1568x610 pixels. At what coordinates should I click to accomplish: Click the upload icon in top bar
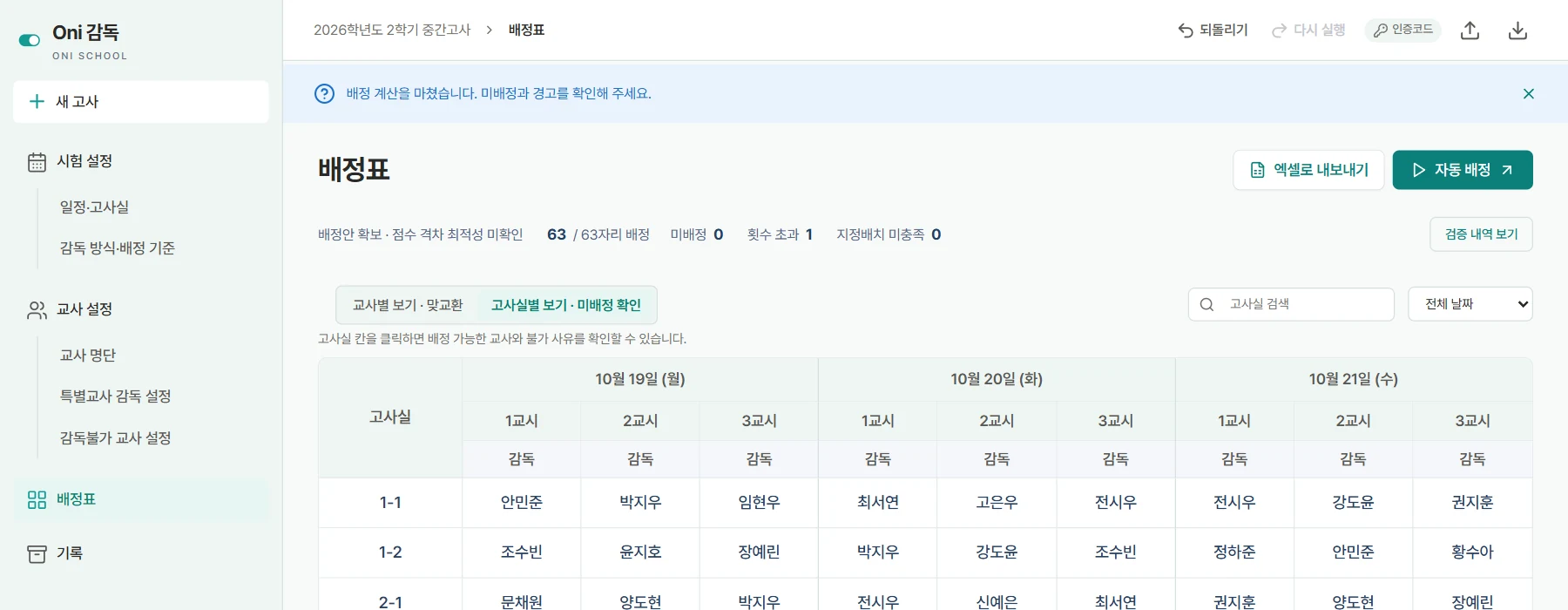click(x=1470, y=30)
